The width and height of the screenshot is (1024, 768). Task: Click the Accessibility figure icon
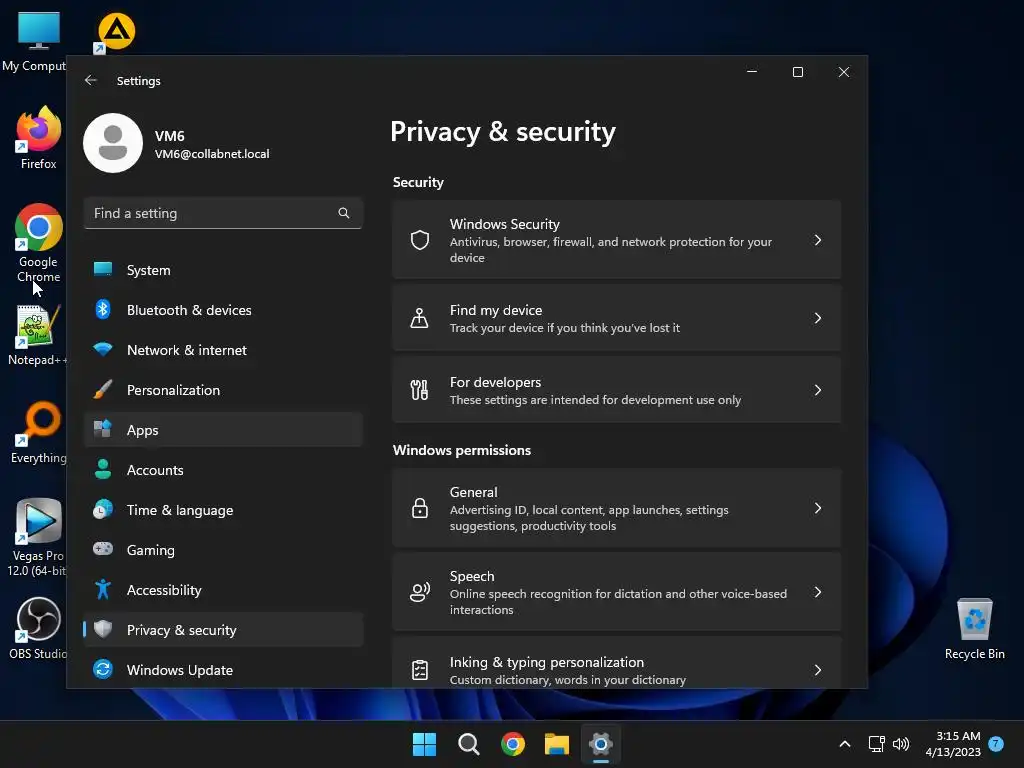point(103,589)
